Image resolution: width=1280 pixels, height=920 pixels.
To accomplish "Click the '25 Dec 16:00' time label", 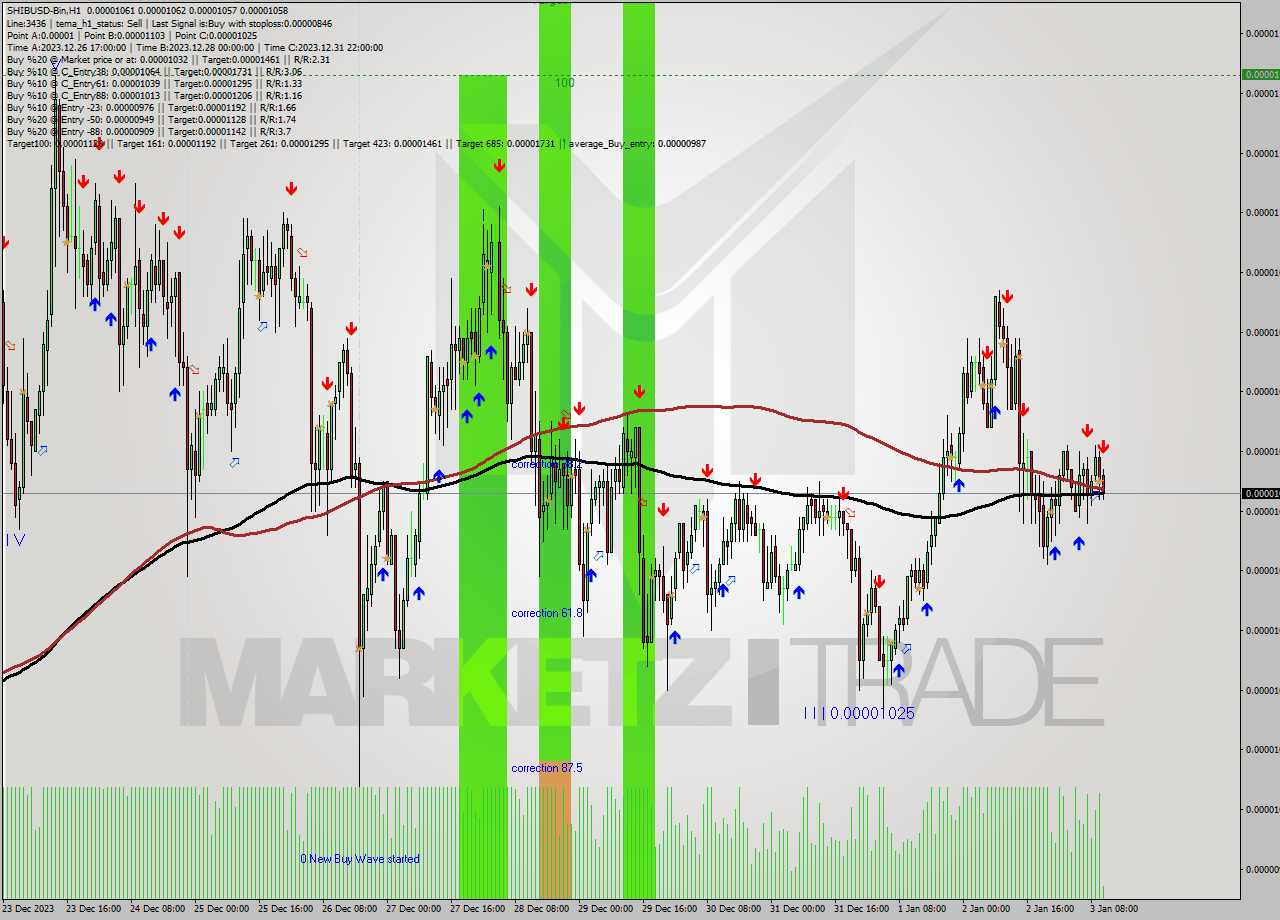I will point(285,909).
